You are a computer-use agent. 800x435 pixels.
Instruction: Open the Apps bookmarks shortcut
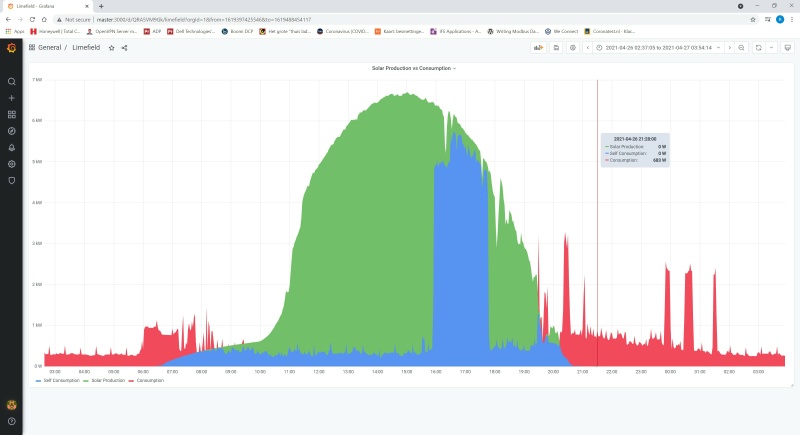(x=15, y=31)
